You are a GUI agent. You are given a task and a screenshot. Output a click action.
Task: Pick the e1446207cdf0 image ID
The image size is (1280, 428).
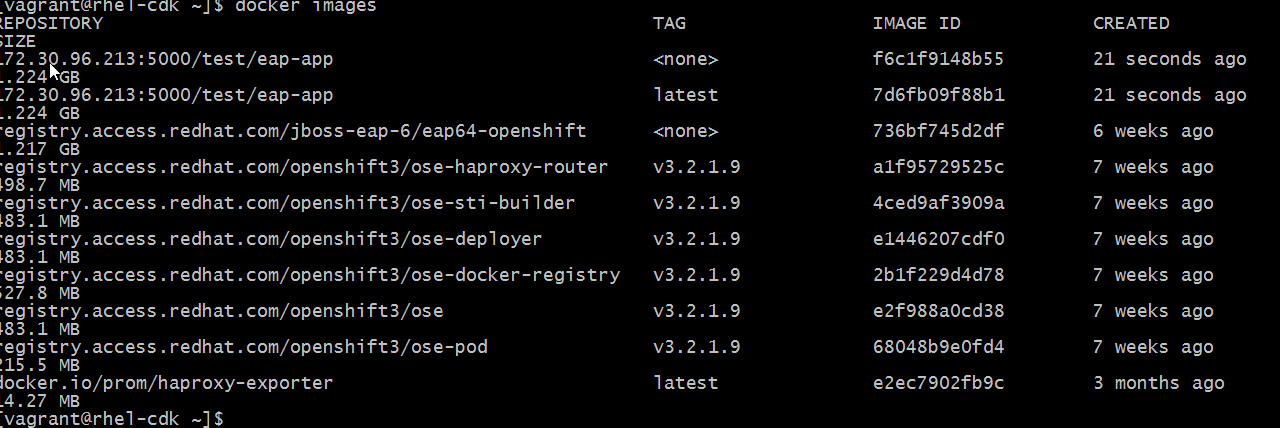(938, 239)
